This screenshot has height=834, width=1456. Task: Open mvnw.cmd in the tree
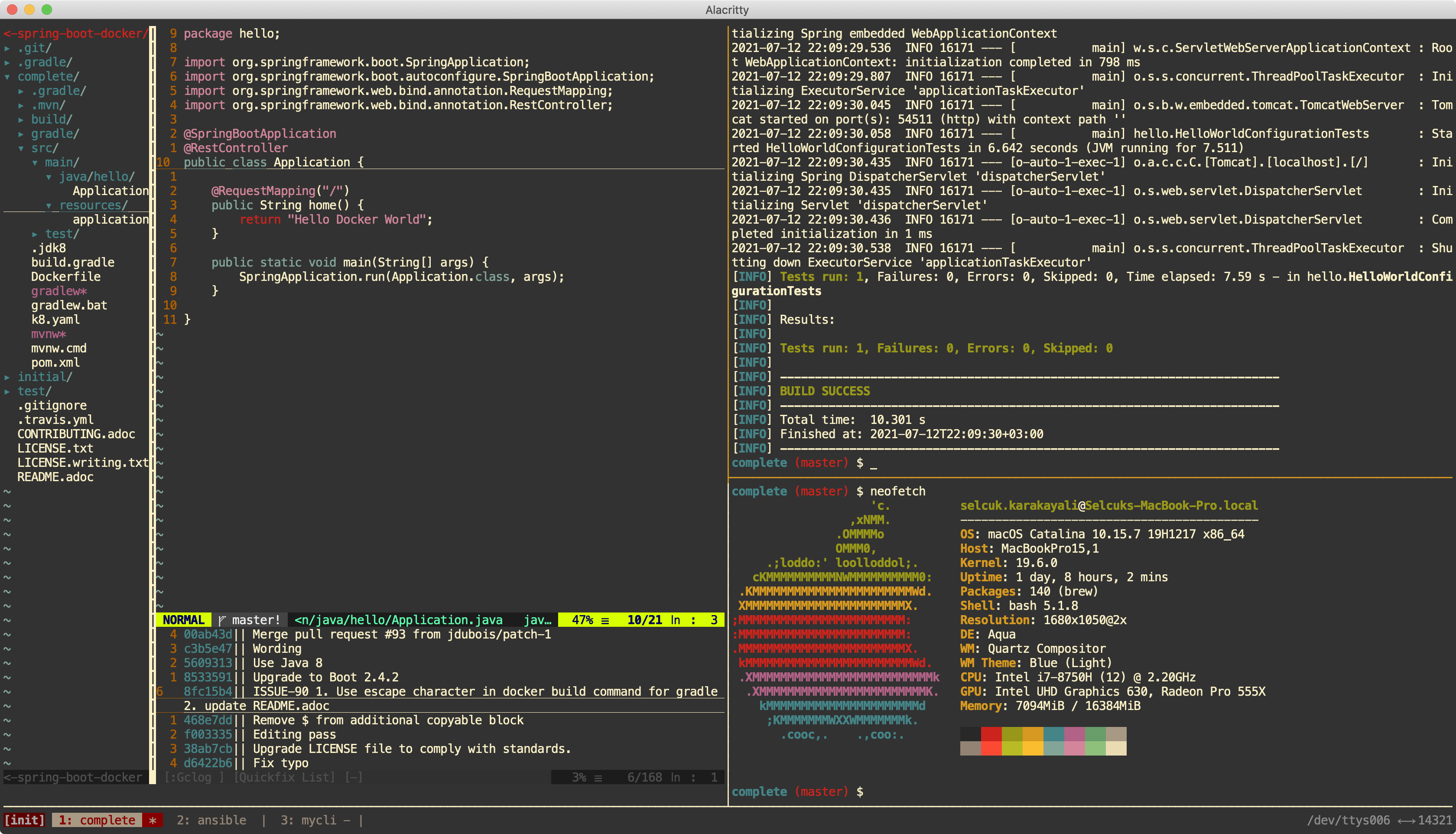click(x=59, y=349)
